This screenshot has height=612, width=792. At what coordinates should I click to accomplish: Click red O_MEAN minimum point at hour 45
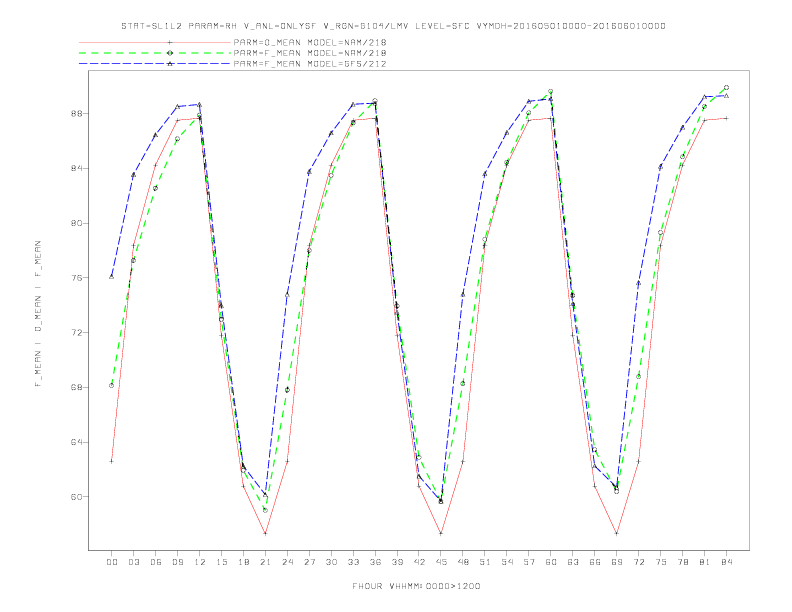click(x=441, y=533)
